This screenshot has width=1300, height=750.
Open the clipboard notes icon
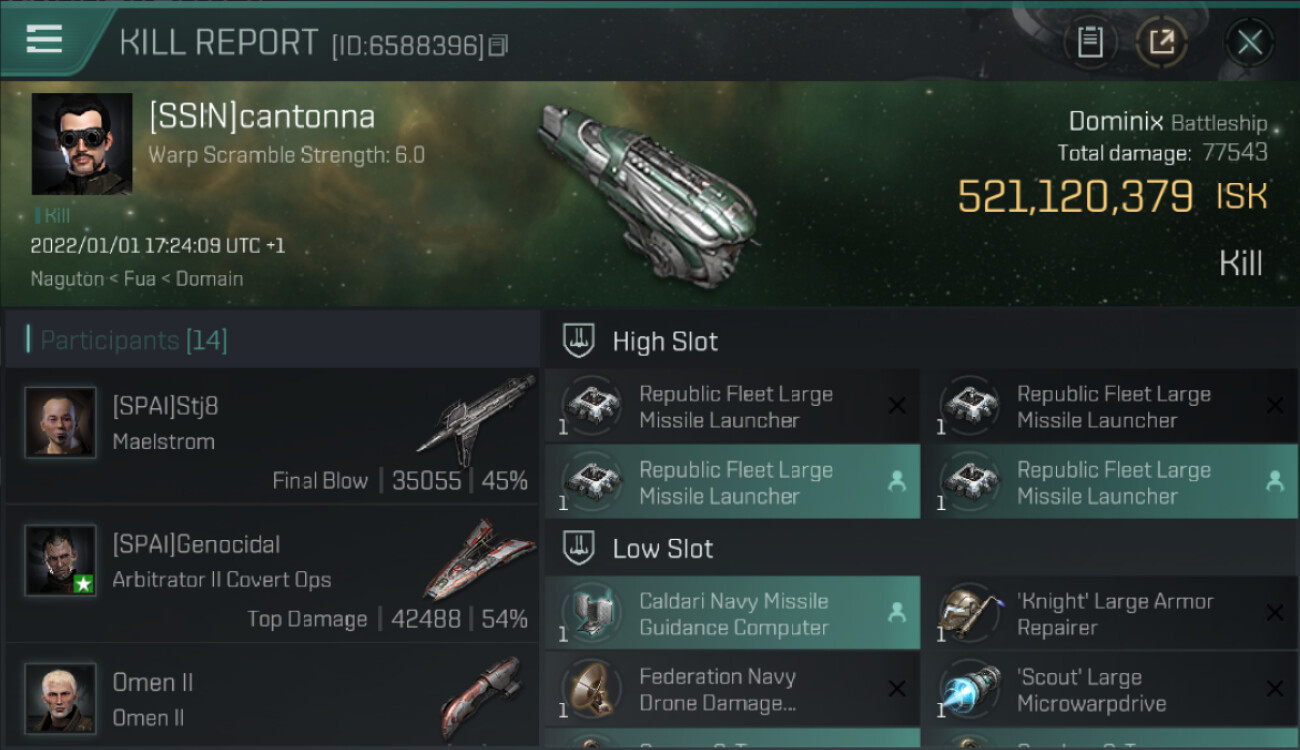point(1090,42)
